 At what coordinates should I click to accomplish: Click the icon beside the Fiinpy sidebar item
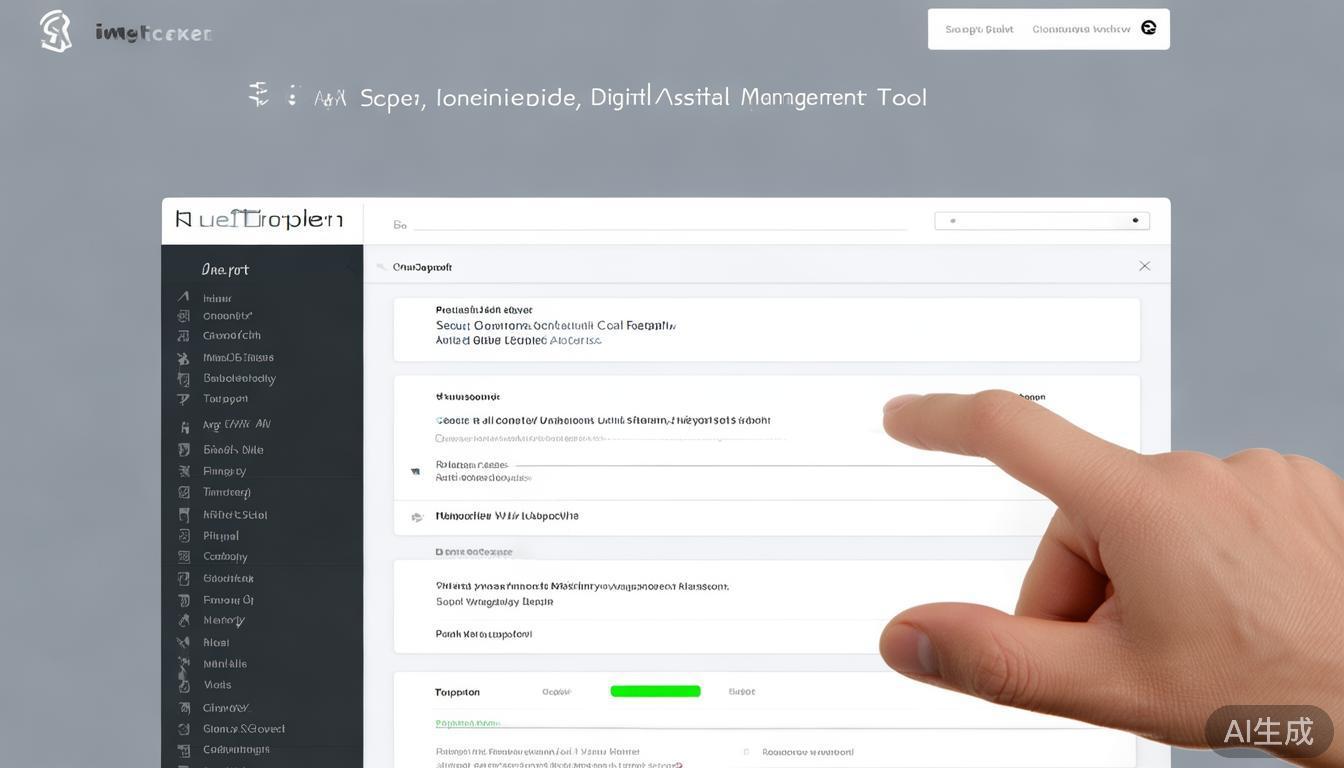[x=184, y=471]
